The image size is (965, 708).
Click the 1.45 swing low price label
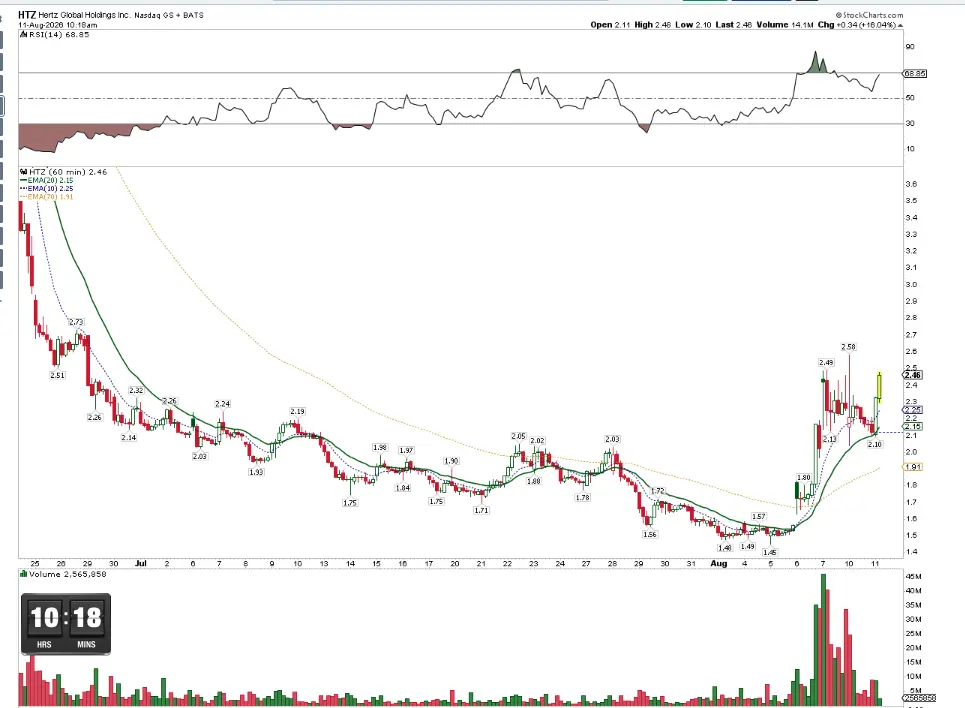pyautogui.click(x=769, y=553)
